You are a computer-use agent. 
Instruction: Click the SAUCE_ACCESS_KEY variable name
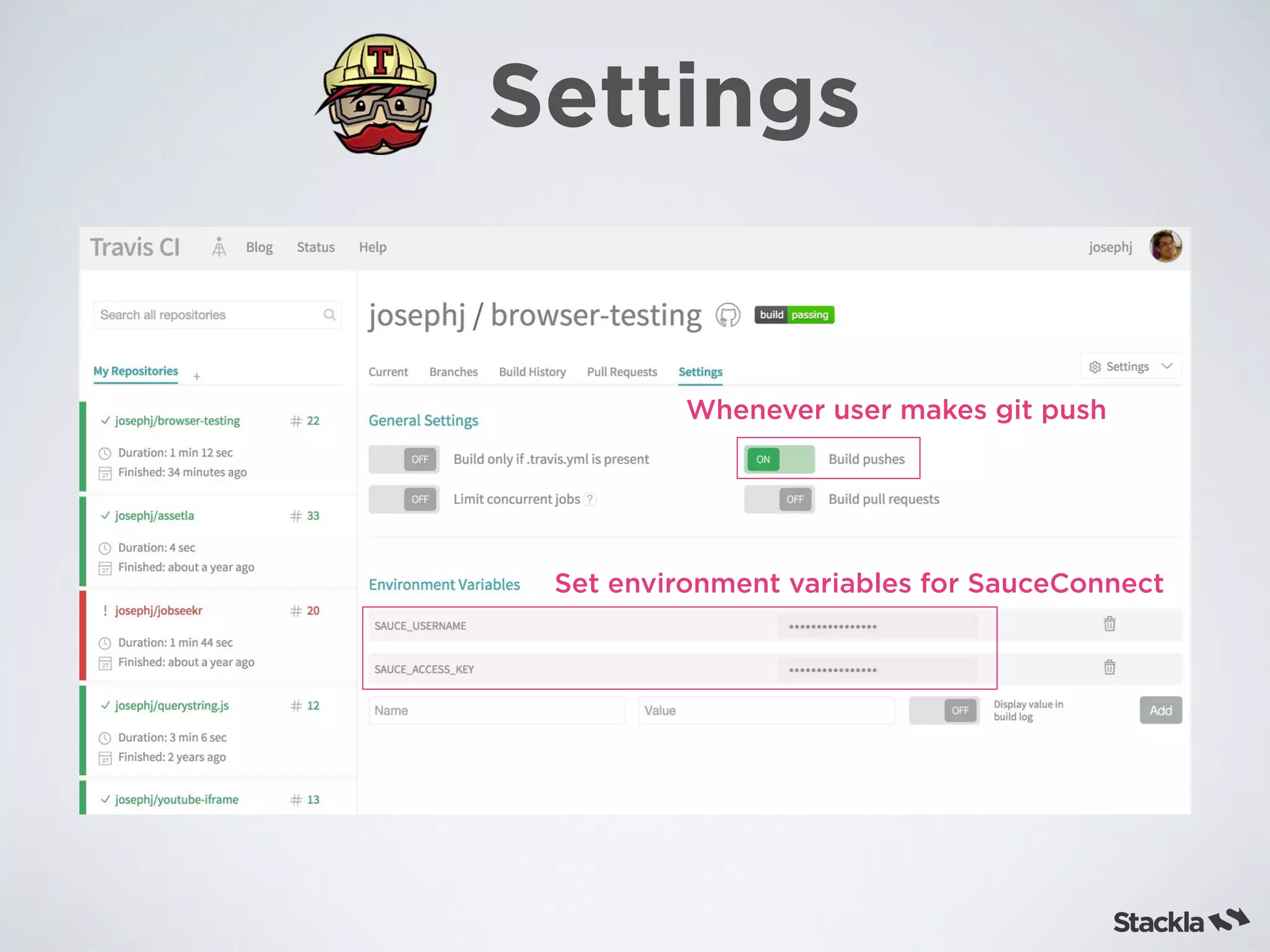(424, 669)
